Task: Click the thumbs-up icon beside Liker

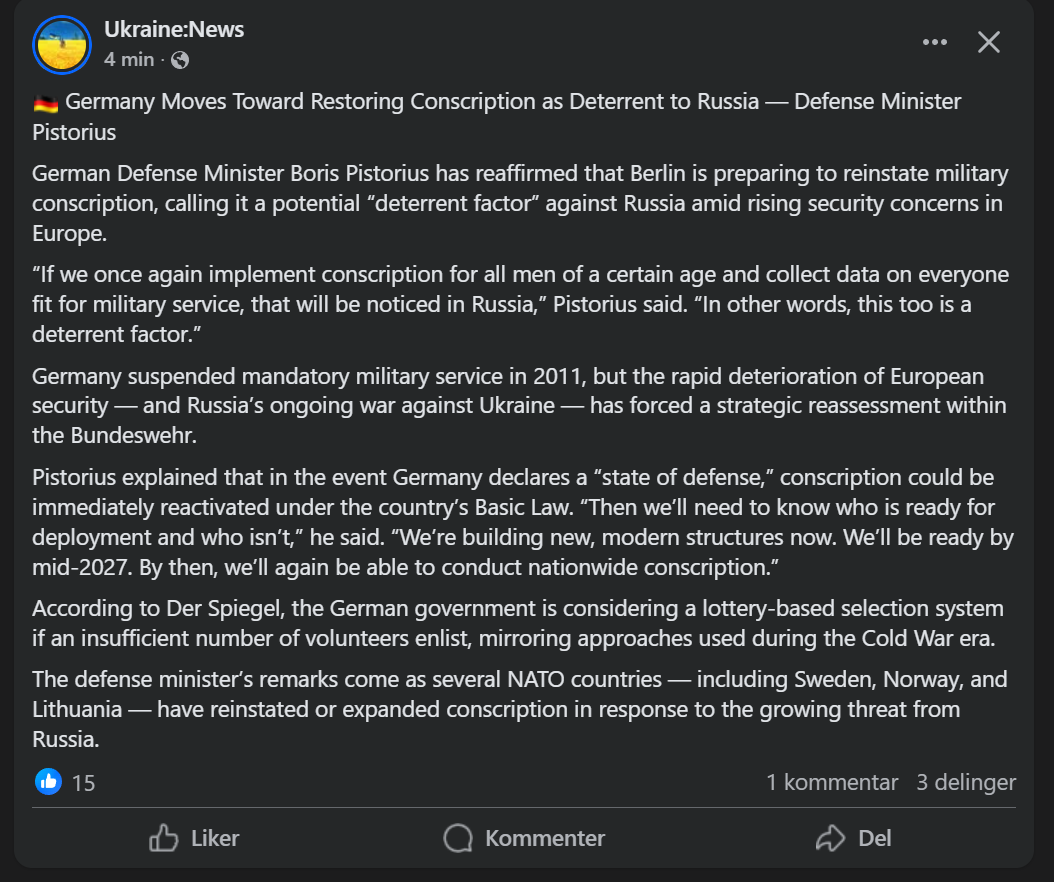Action: click(x=164, y=838)
